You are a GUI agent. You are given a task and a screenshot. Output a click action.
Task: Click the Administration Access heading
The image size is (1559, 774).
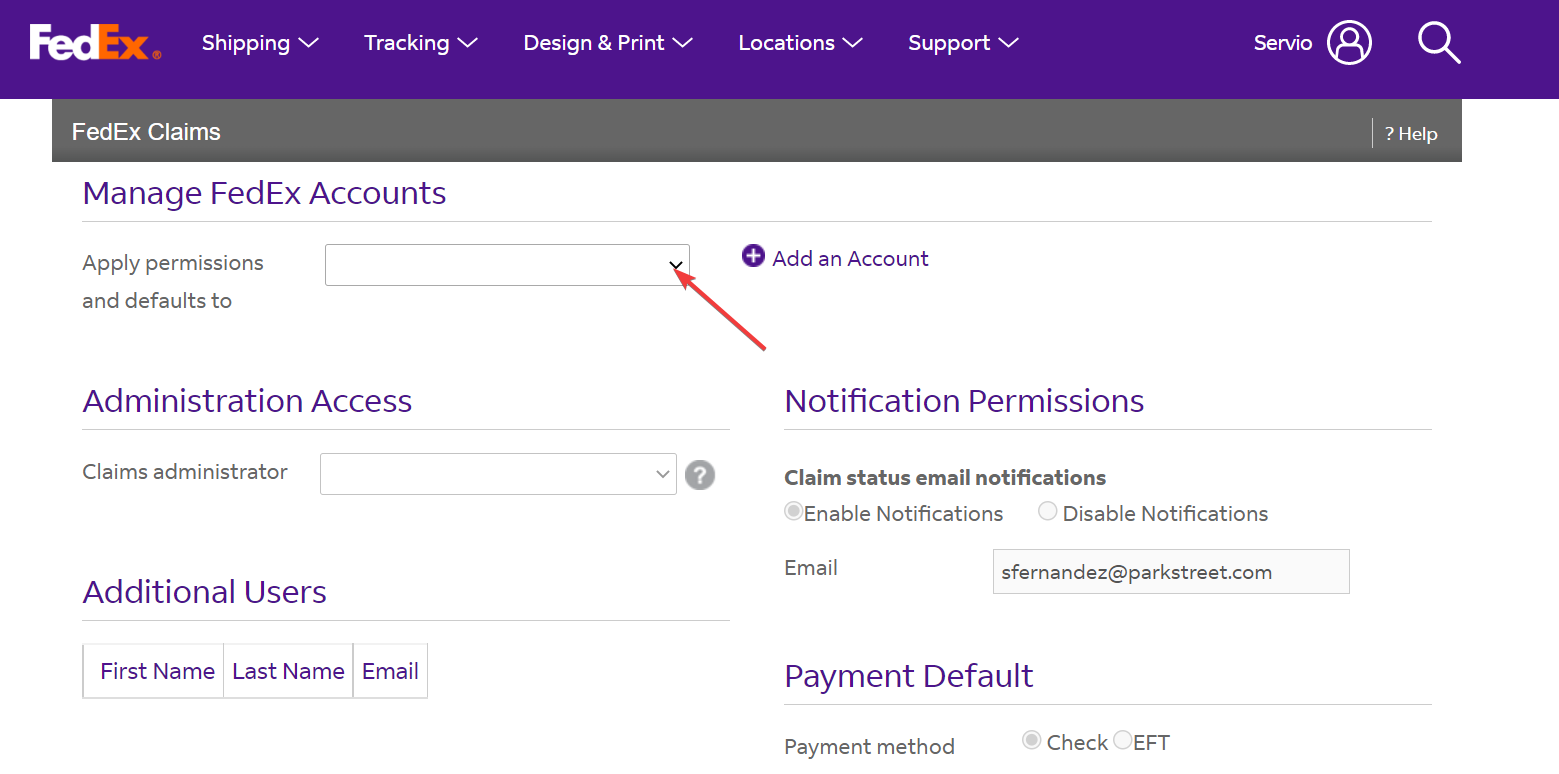247,401
